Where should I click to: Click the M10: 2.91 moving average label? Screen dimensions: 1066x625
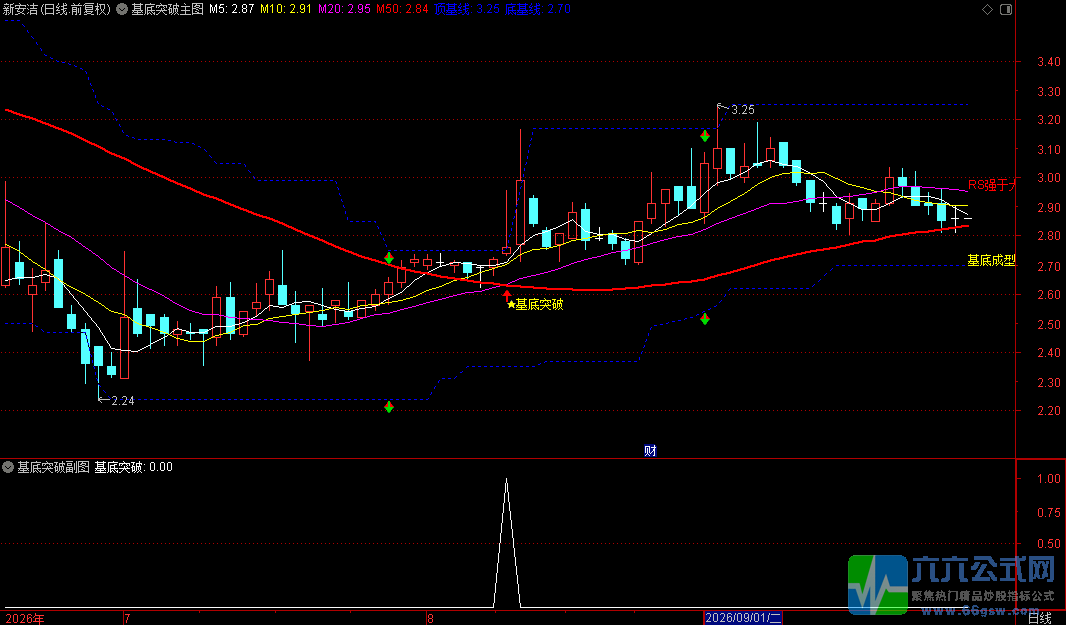pyautogui.click(x=286, y=10)
